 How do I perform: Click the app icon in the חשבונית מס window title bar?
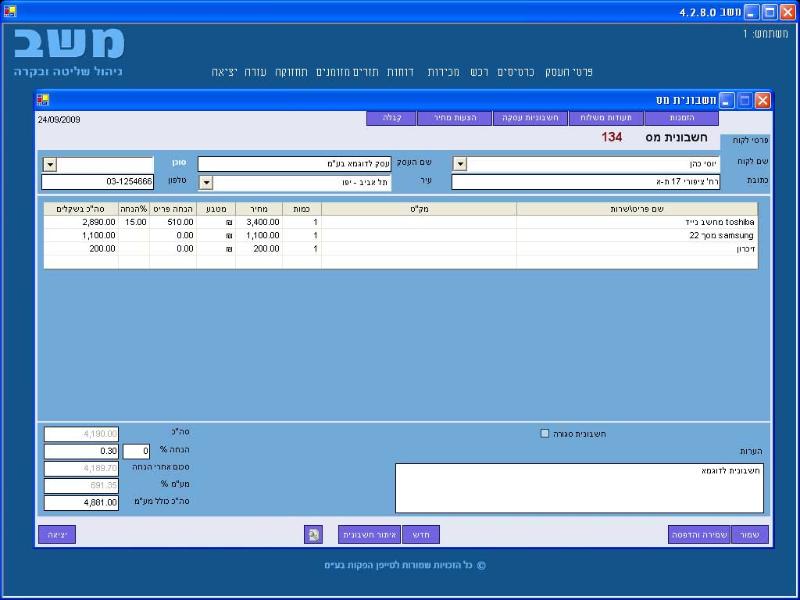[x=43, y=99]
